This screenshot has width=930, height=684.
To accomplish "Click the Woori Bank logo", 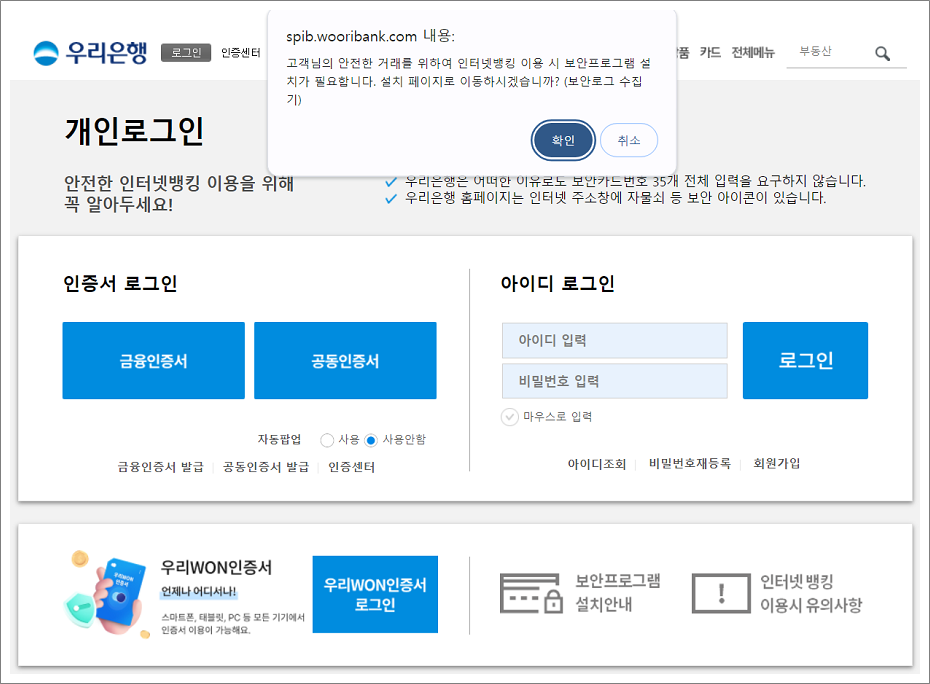I will point(90,52).
